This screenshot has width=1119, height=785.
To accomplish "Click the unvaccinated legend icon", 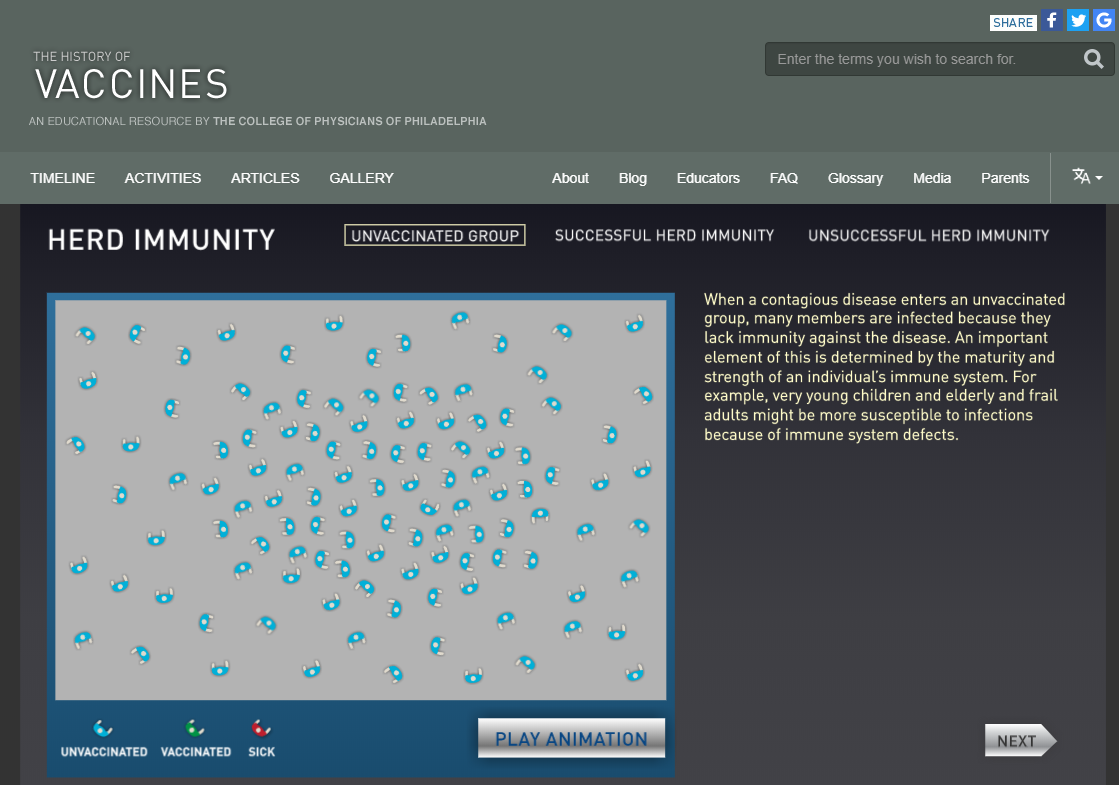I will [x=103, y=728].
